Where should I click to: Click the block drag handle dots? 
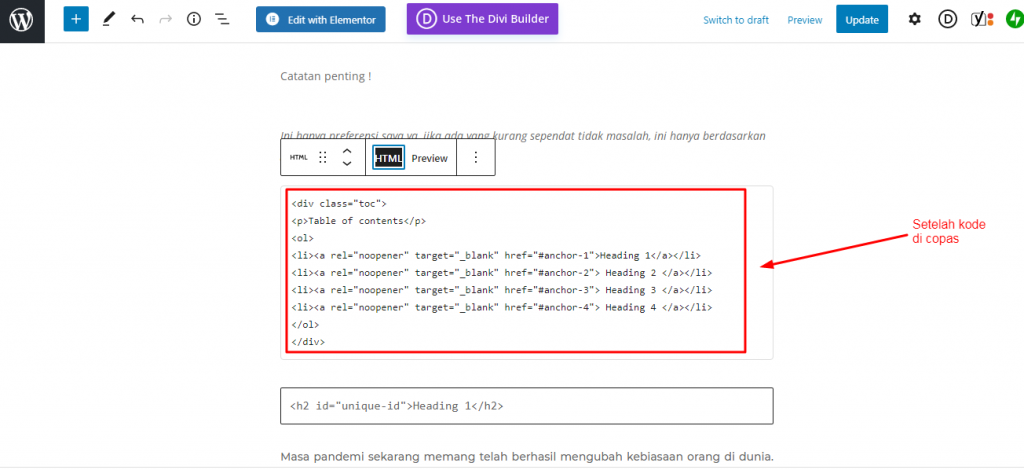[323, 157]
